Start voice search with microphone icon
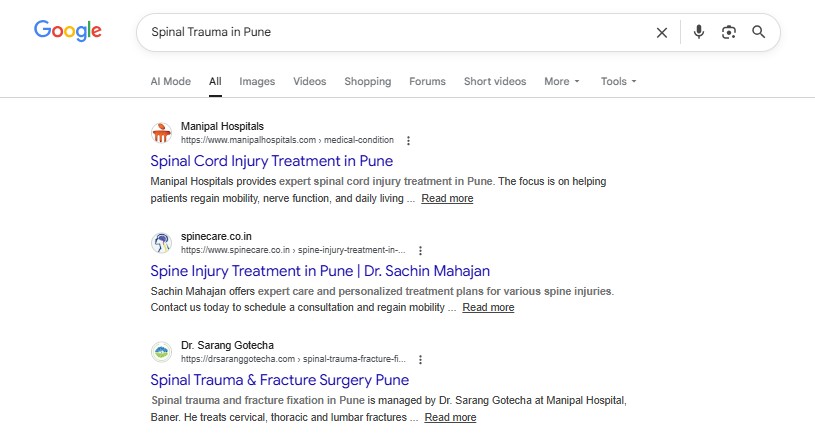This screenshot has height=440, width=815. [699, 32]
